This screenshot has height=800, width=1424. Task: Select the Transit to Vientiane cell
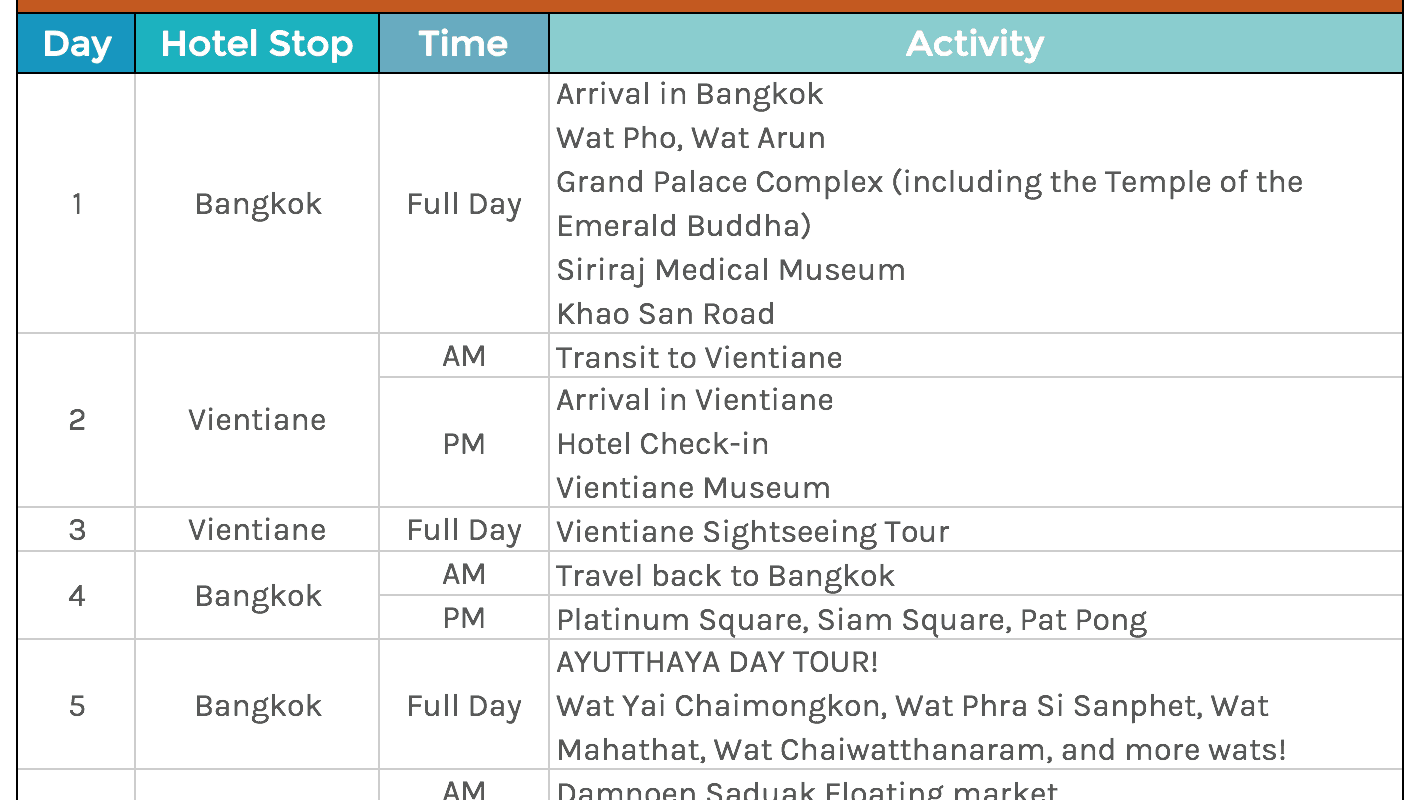click(x=699, y=357)
